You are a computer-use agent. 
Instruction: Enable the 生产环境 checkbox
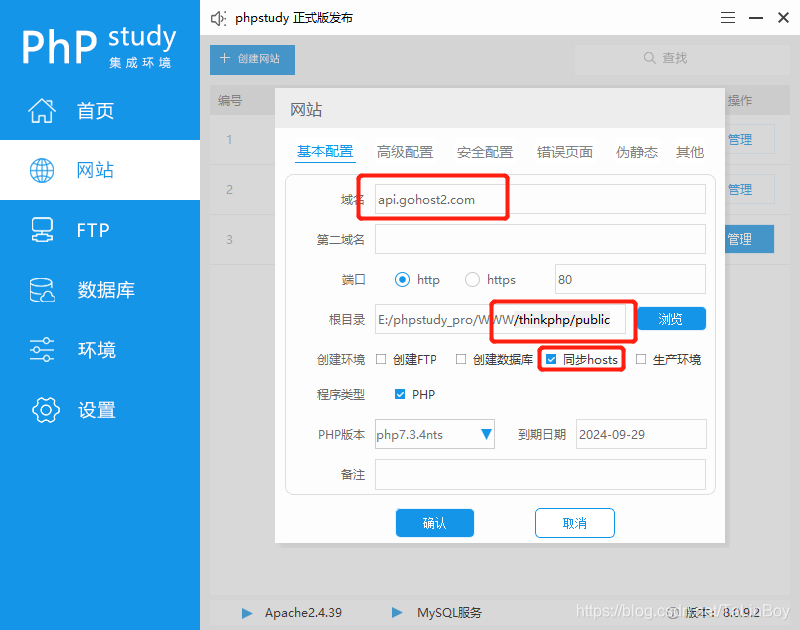[641, 359]
